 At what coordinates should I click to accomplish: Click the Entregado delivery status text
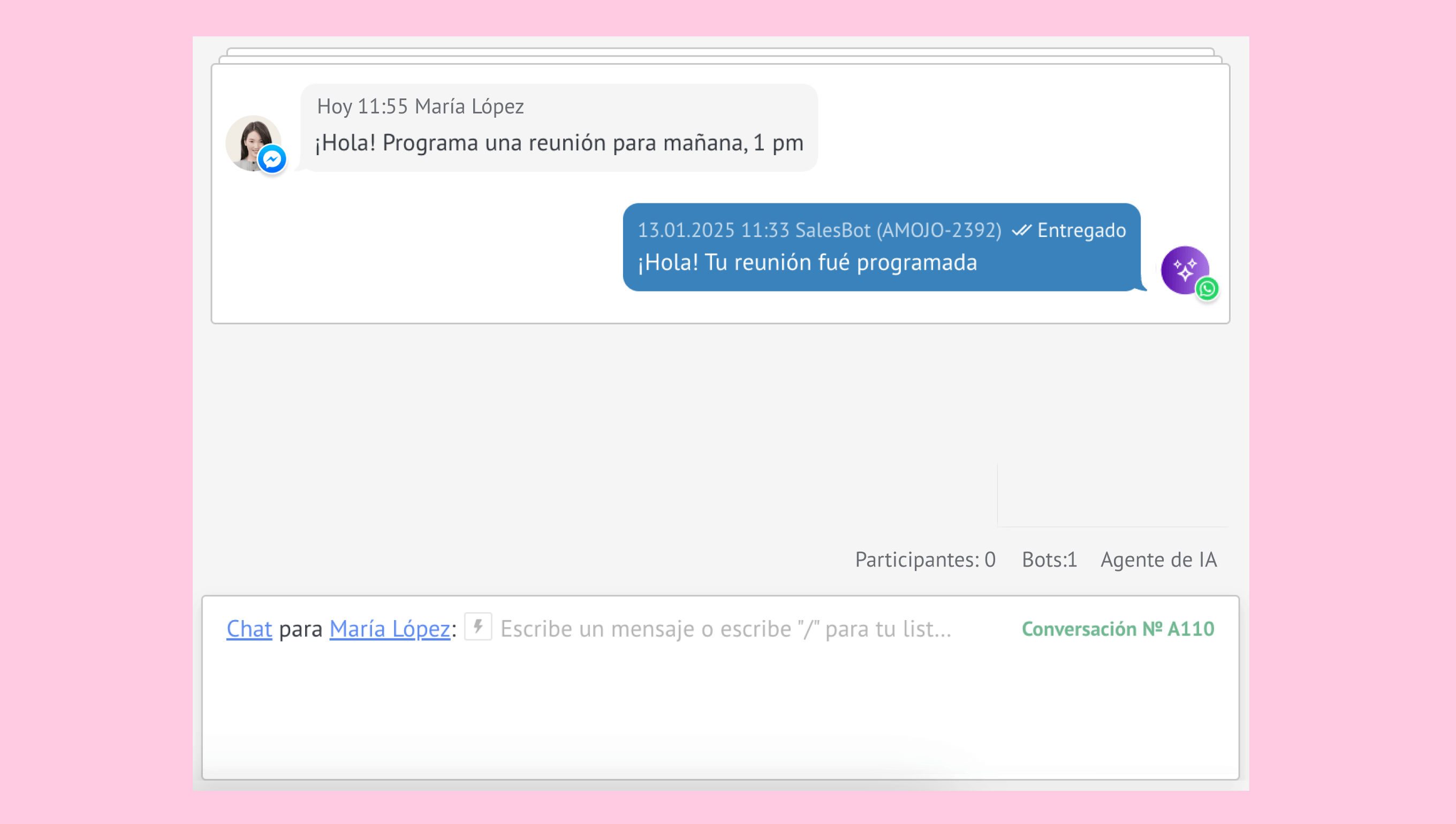[1081, 230]
